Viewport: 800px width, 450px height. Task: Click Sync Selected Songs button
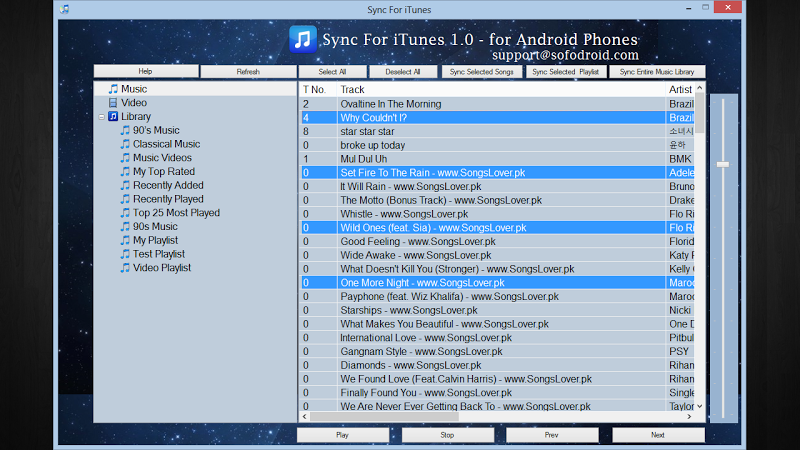click(x=482, y=71)
